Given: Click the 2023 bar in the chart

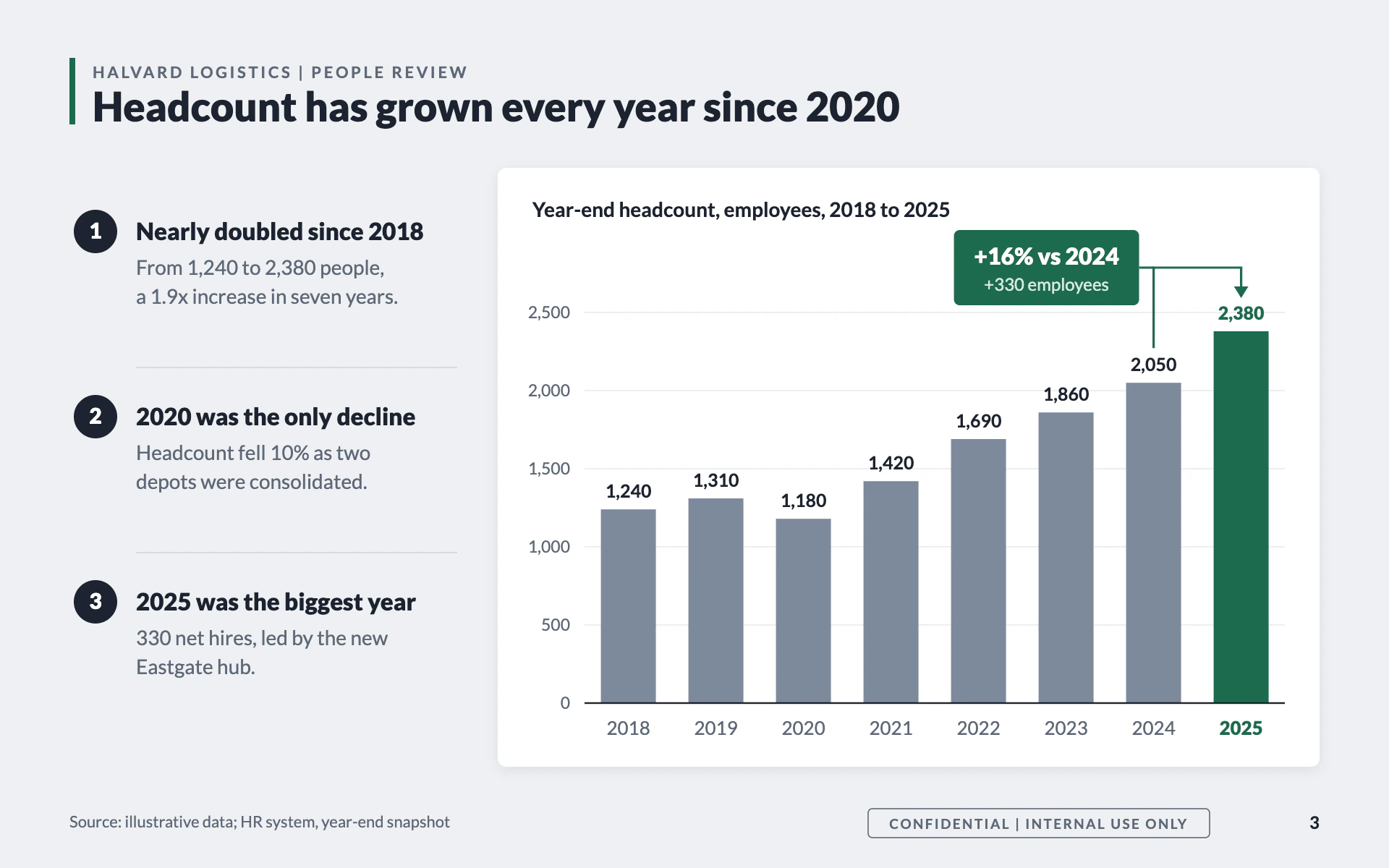Looking at the screenshot, I should [1066, 557].
